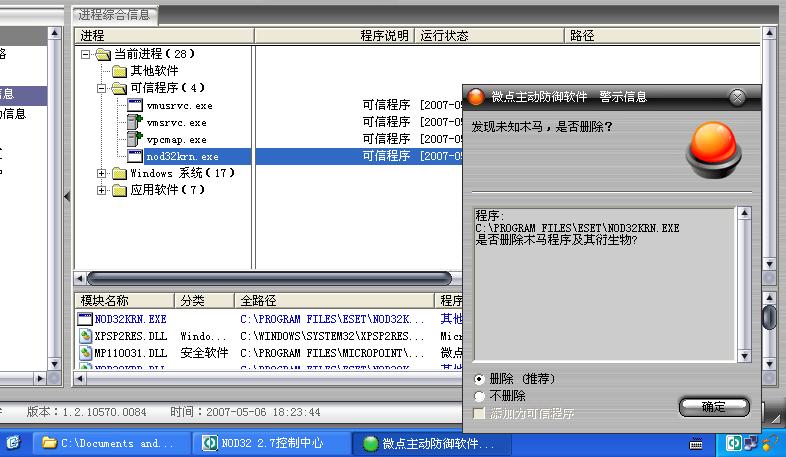786x457 pixels.
Task: Expand the Windows 系统 (17) tree node
Action: tap(102, 173)
